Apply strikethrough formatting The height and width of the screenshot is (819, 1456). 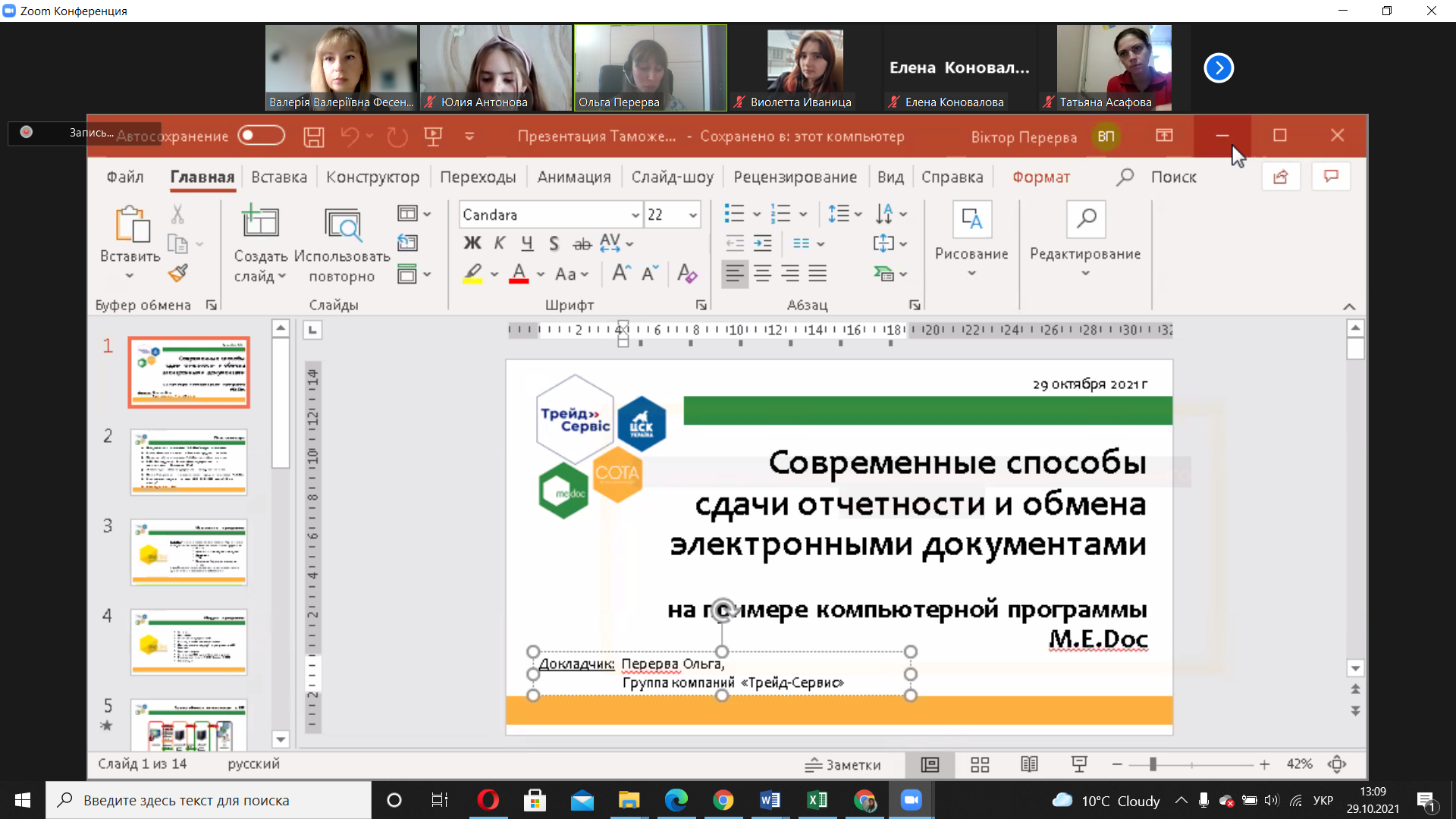[x=582, y=243]
